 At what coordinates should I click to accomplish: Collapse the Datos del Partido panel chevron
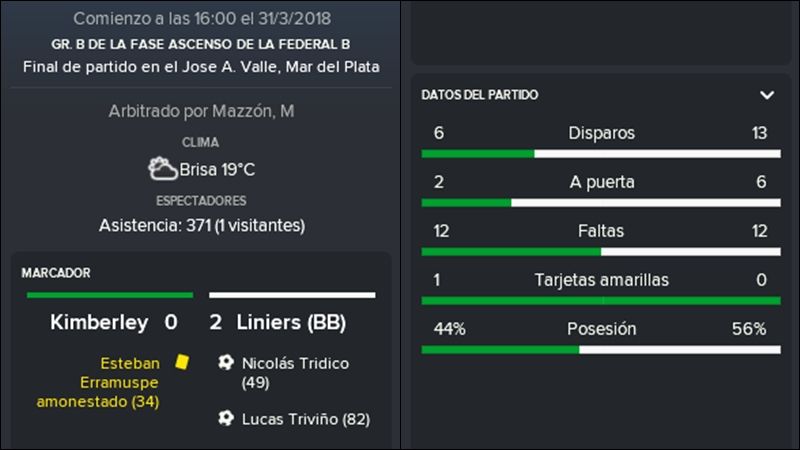pos(767,95)
